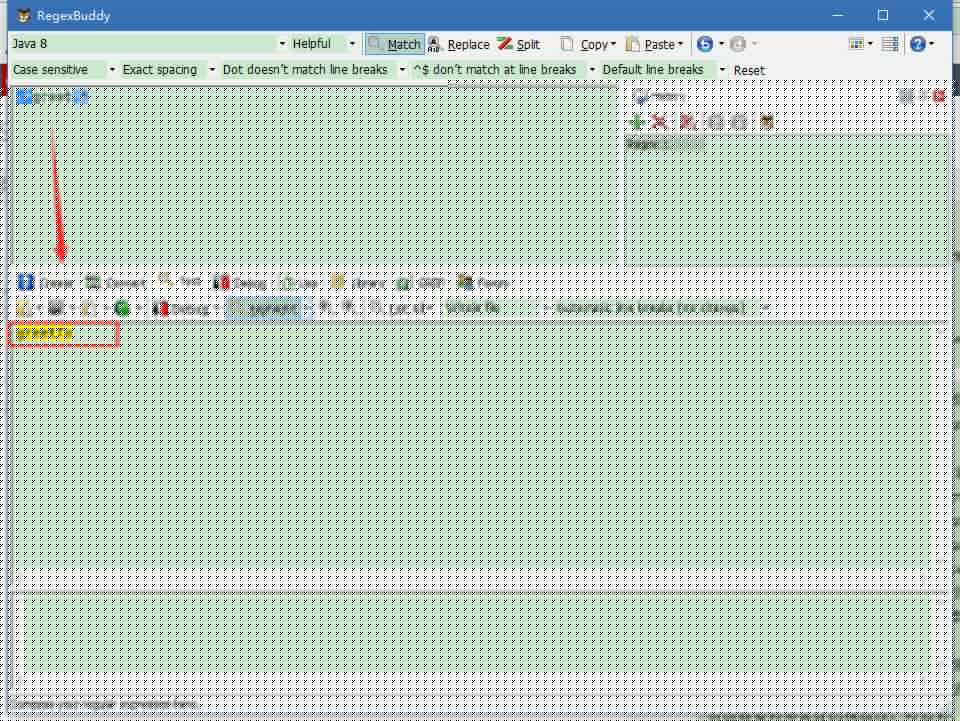Open the blue Help icon
This screenshot has height=721, width=960.
(917, 44)
